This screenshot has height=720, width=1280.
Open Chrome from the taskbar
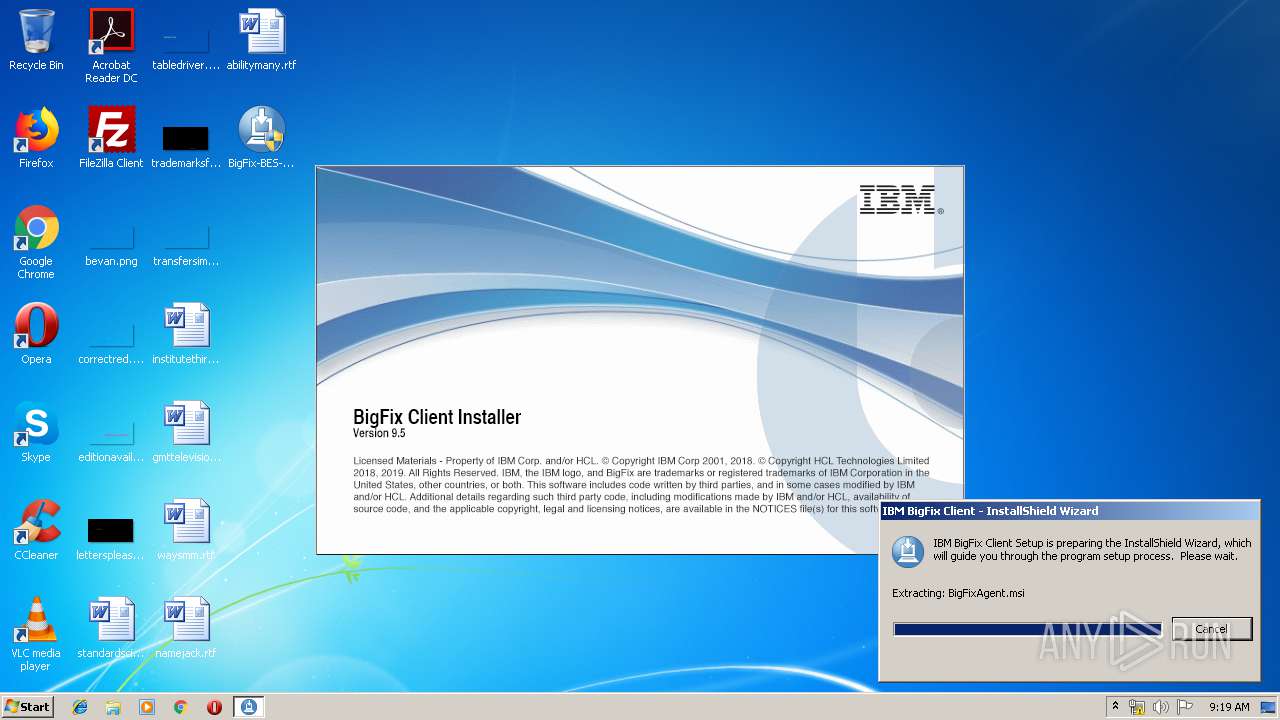tap(181, 707)
